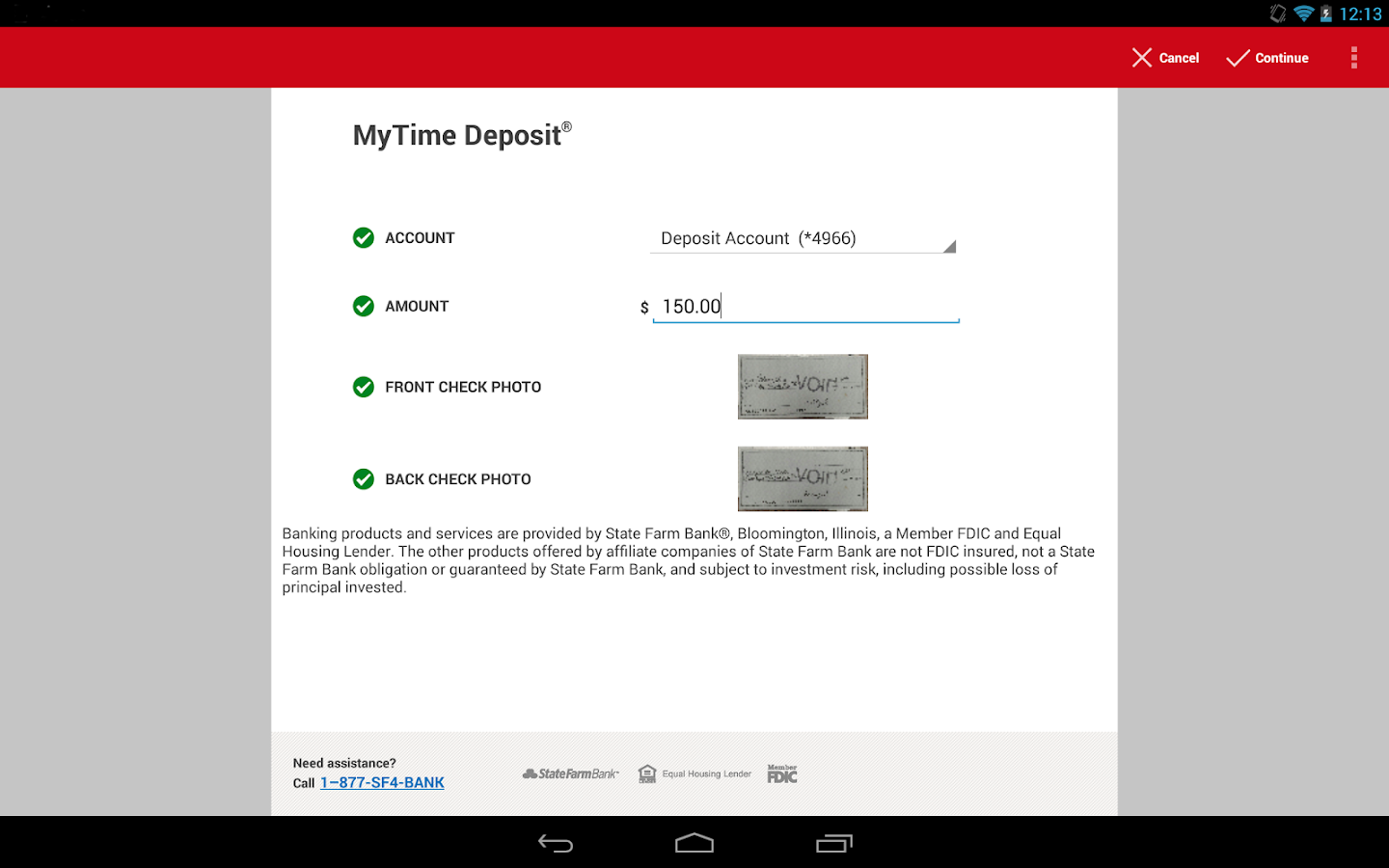The width and height of the screenshot is (1389, 868).
Task: Tap the Android recent apps button
Action: pos(834,843)
